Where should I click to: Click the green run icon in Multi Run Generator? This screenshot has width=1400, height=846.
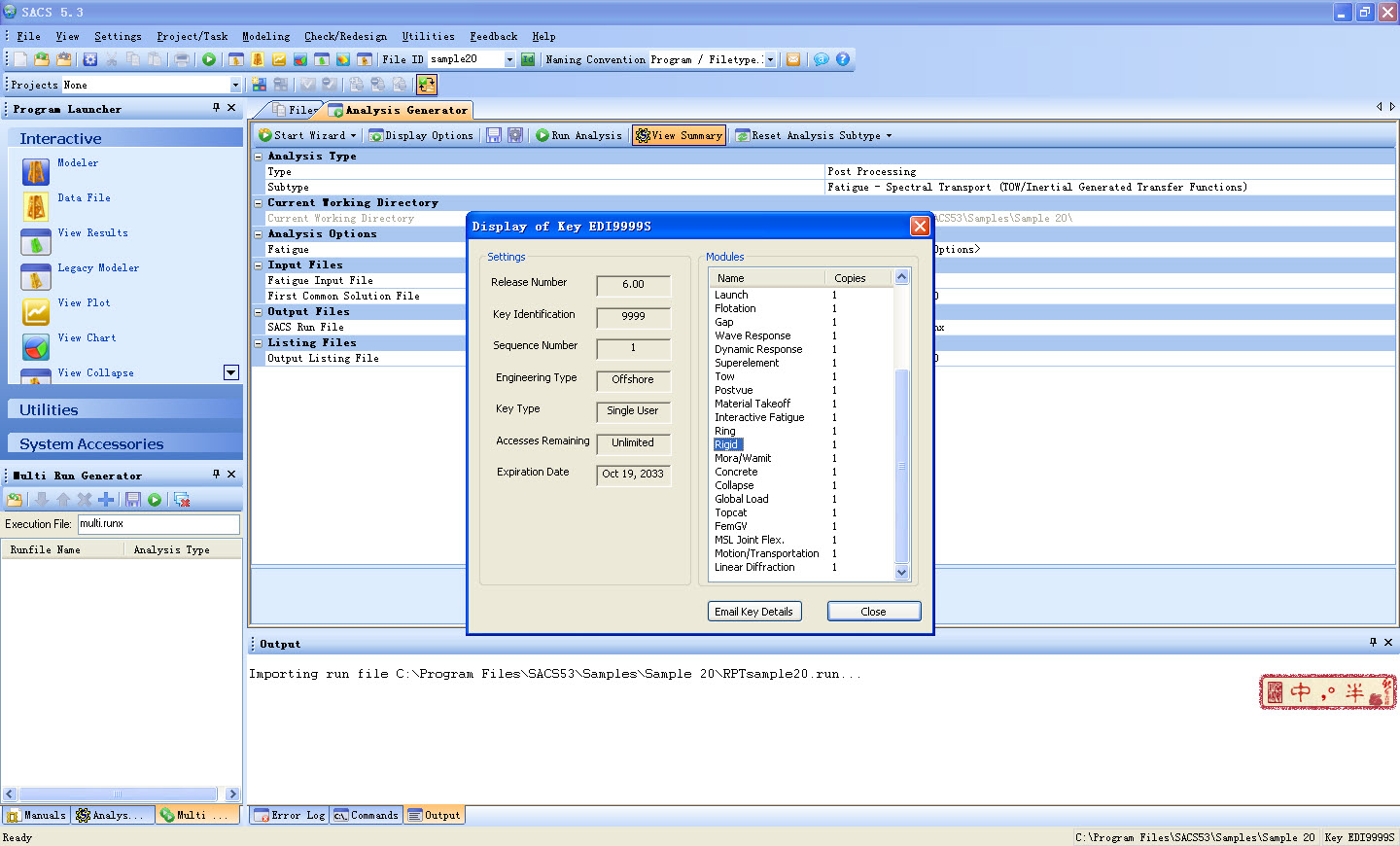click(x=155, y=500)
